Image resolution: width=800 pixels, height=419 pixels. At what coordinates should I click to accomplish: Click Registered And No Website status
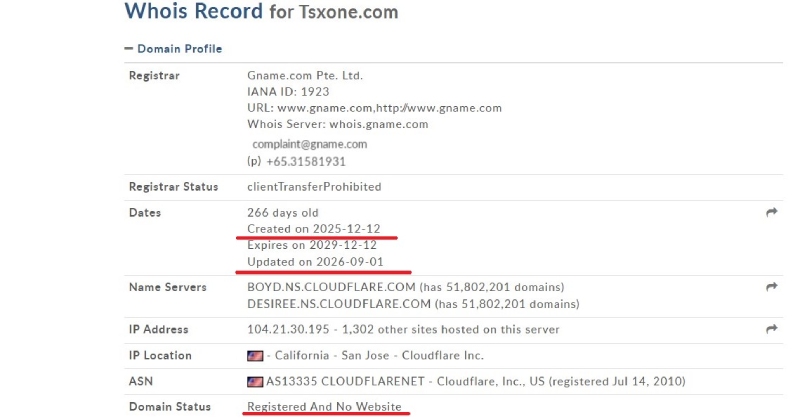(324, 407)
